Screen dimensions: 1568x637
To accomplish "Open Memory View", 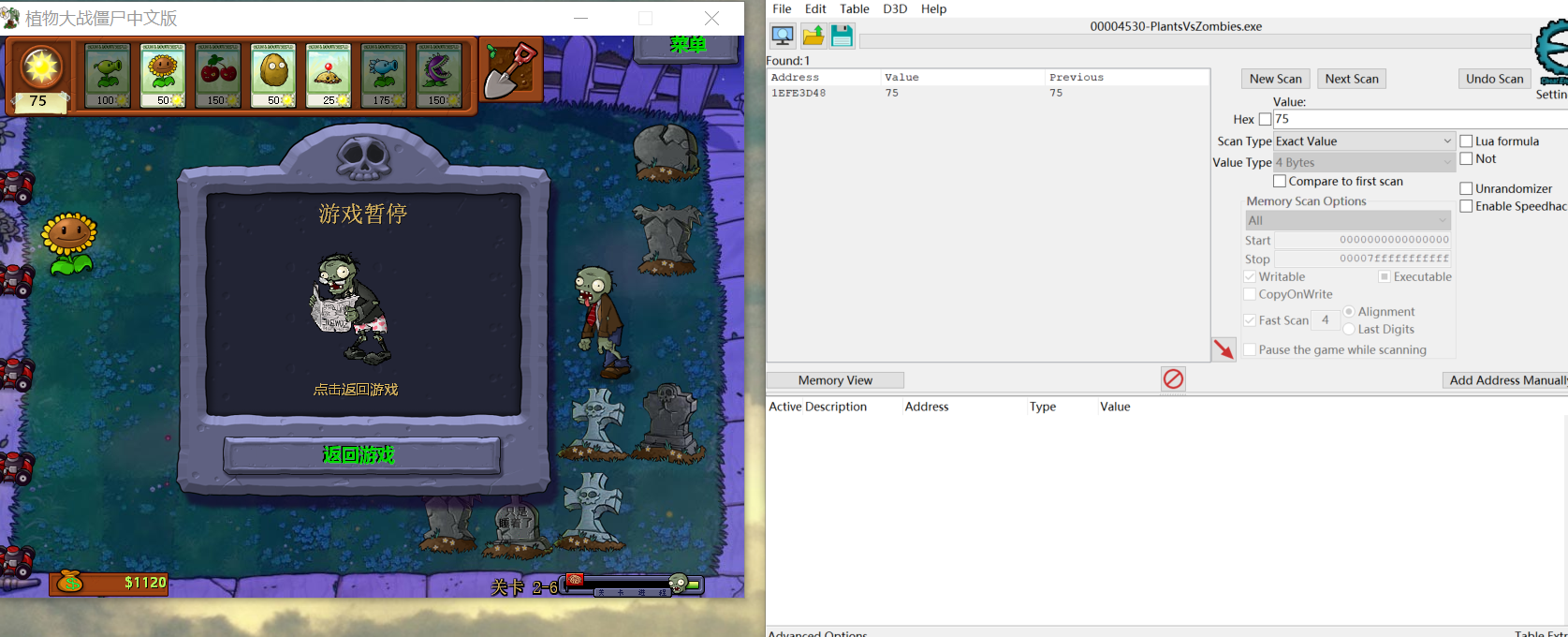I will [x=835, y=380].
